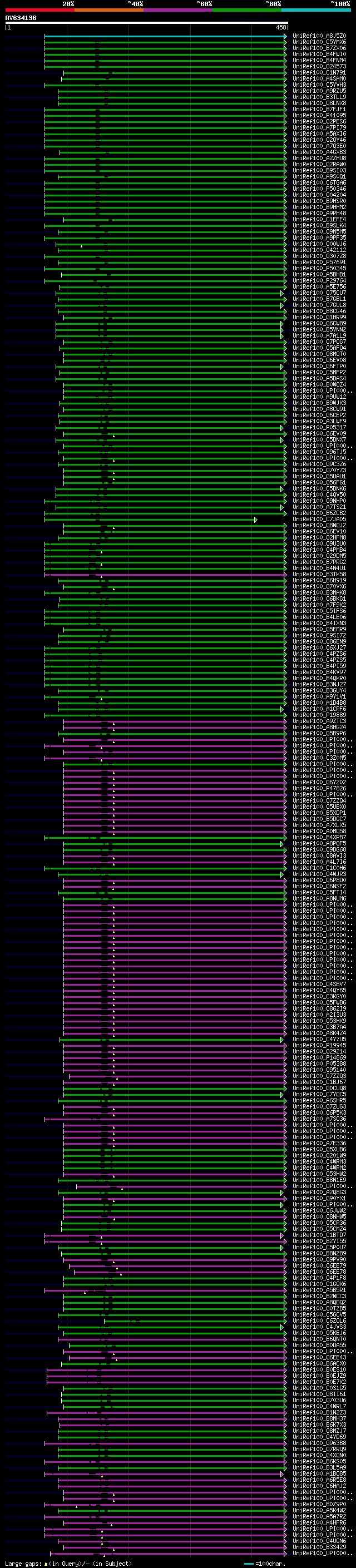Click the short alignment bar for UniRef100_C7JA05

pyautogui.click(x=150, y=520)
